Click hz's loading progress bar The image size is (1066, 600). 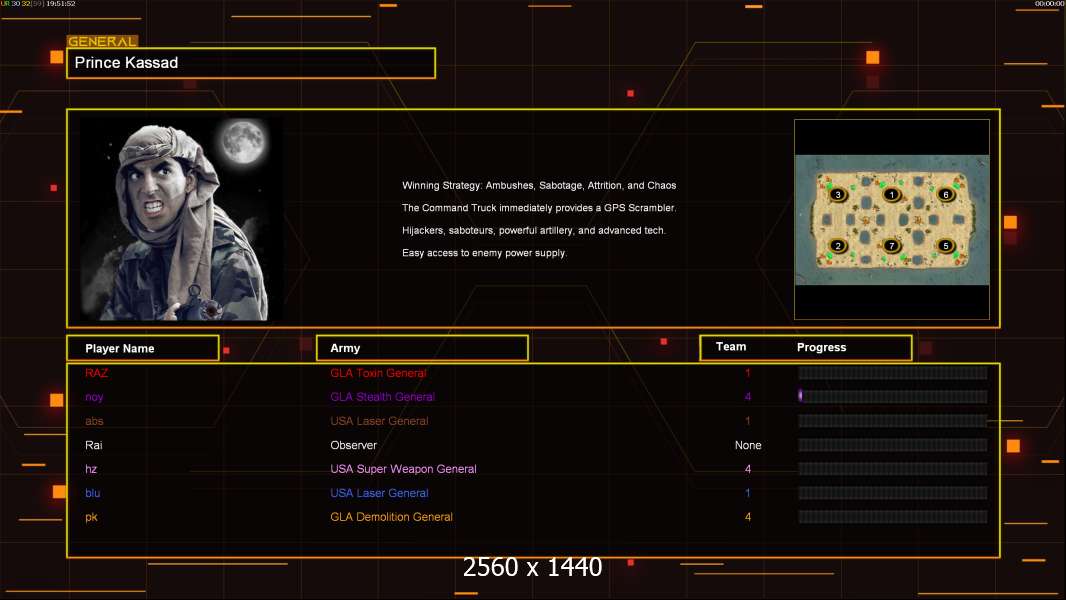[x=893, y=468]
